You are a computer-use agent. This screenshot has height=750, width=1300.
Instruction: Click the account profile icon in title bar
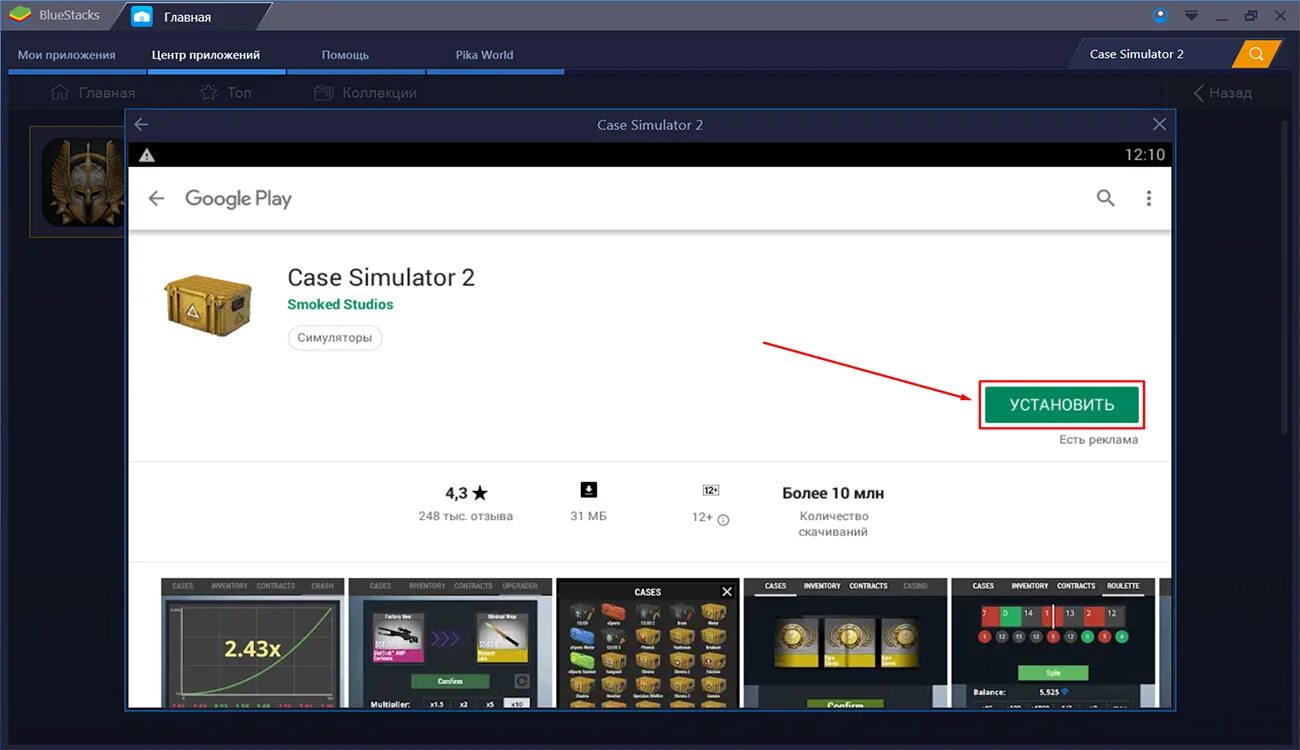pyautogui.click(x=1160, y=15)
